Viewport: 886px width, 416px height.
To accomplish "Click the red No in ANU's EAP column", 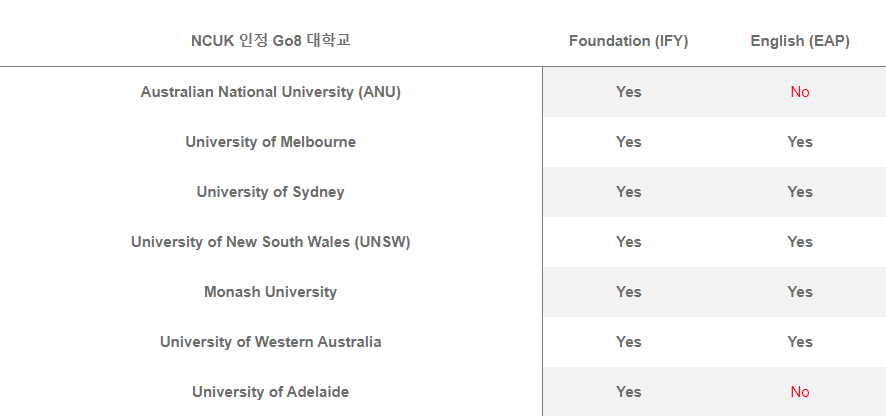I will [x=800, y=92].
